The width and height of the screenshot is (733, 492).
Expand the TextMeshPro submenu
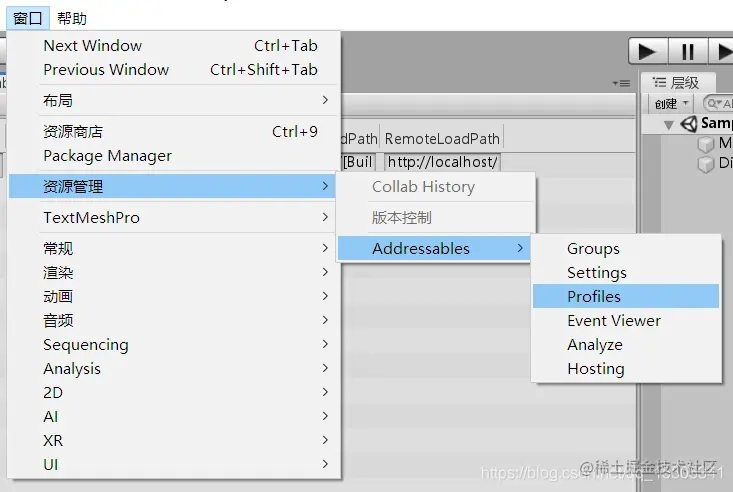pyautogui.click(x=174, y=217)
